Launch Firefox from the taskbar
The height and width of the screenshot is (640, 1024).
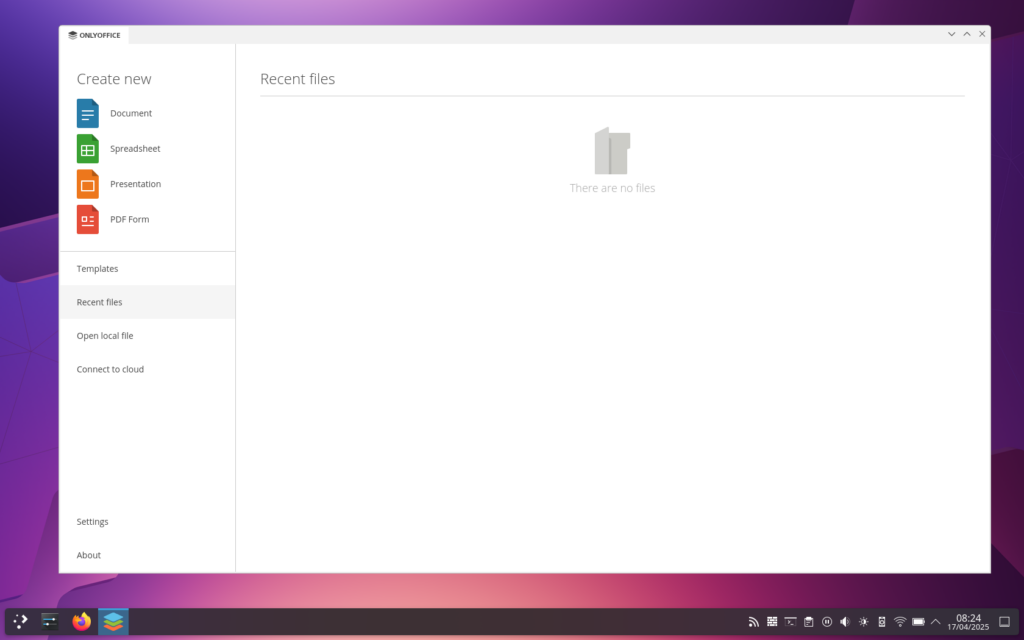tap(82, 622)
